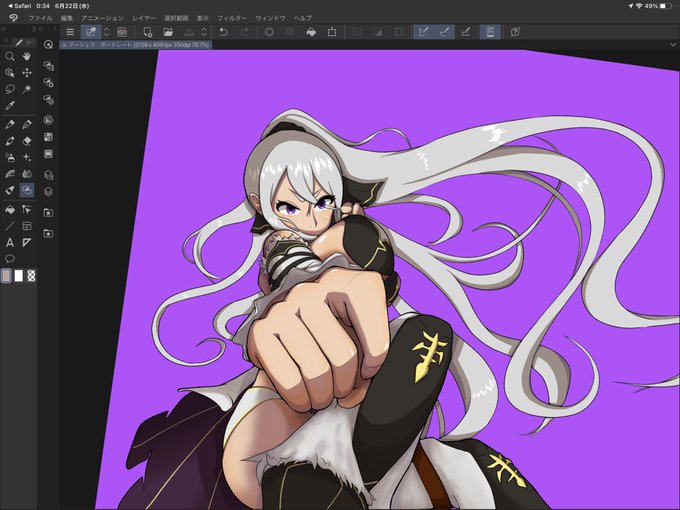Screen dimensions: 680x510
Task: Select the Decoration sparkle tool
Action: click(x=27, y=157)
